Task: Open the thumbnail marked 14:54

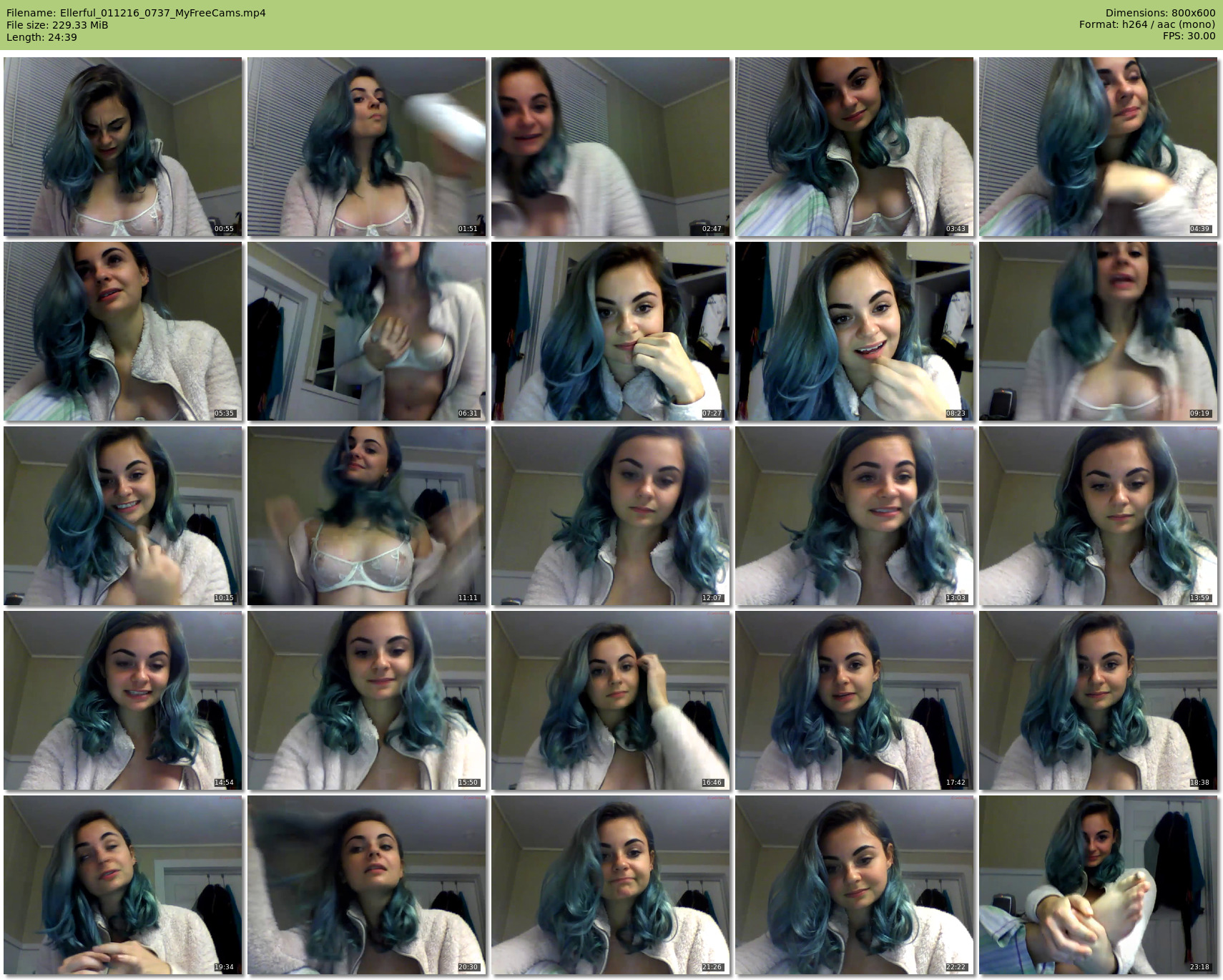Action: pos(123,700)
